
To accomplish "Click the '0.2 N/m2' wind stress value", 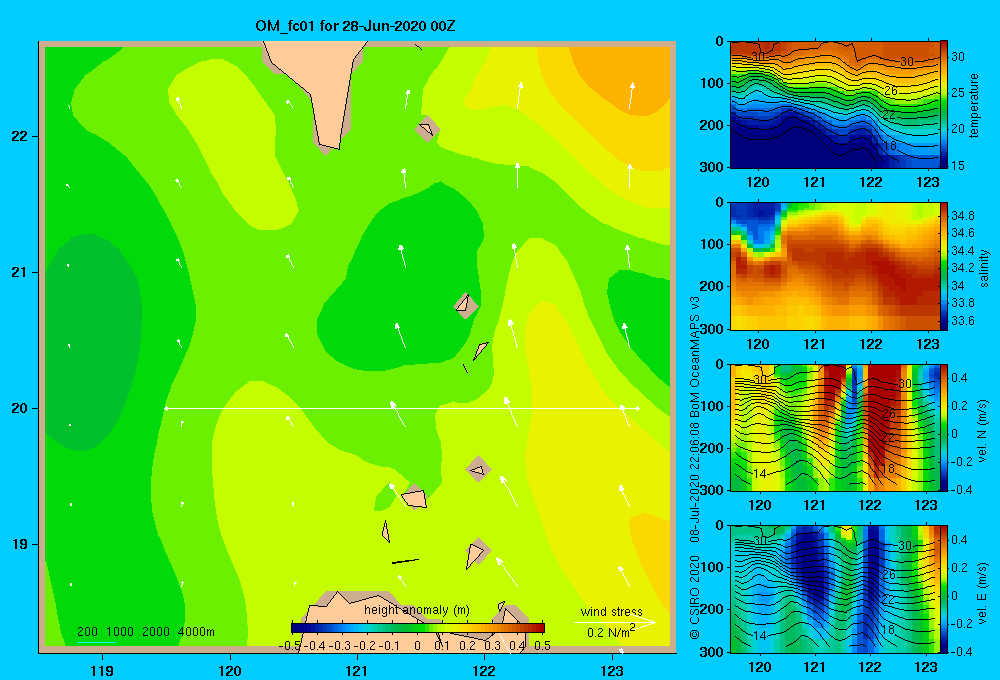I will (x=611, y=632).
